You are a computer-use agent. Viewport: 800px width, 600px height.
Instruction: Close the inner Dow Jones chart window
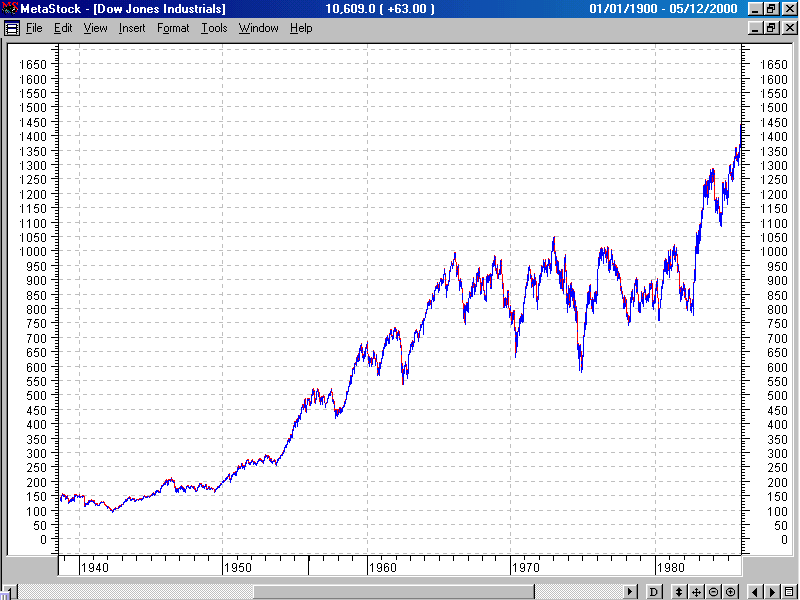(789, 28)
